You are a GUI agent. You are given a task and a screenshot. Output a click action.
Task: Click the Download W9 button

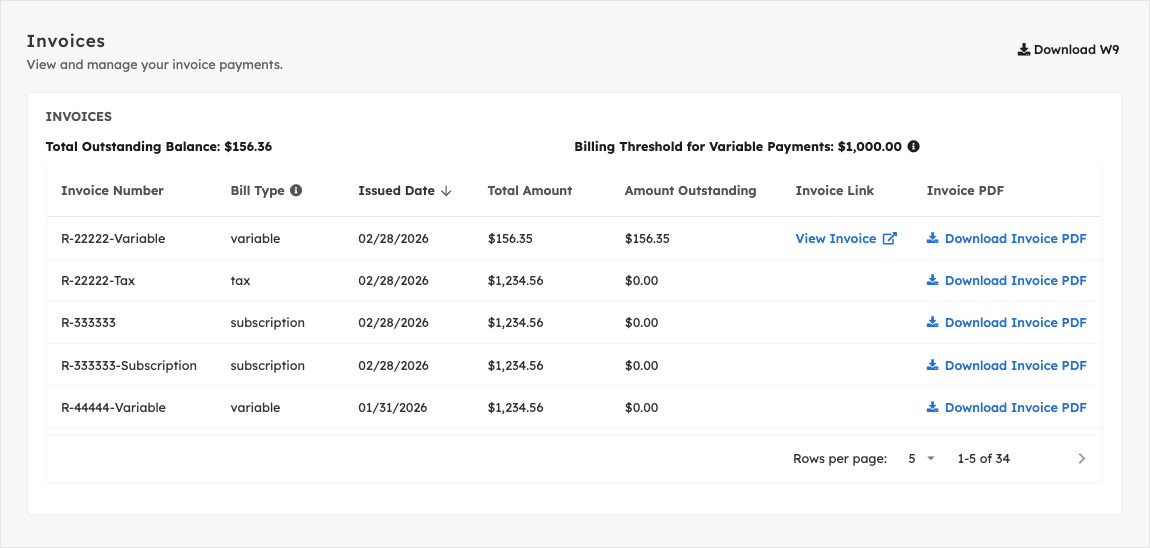coord(1068,50)
